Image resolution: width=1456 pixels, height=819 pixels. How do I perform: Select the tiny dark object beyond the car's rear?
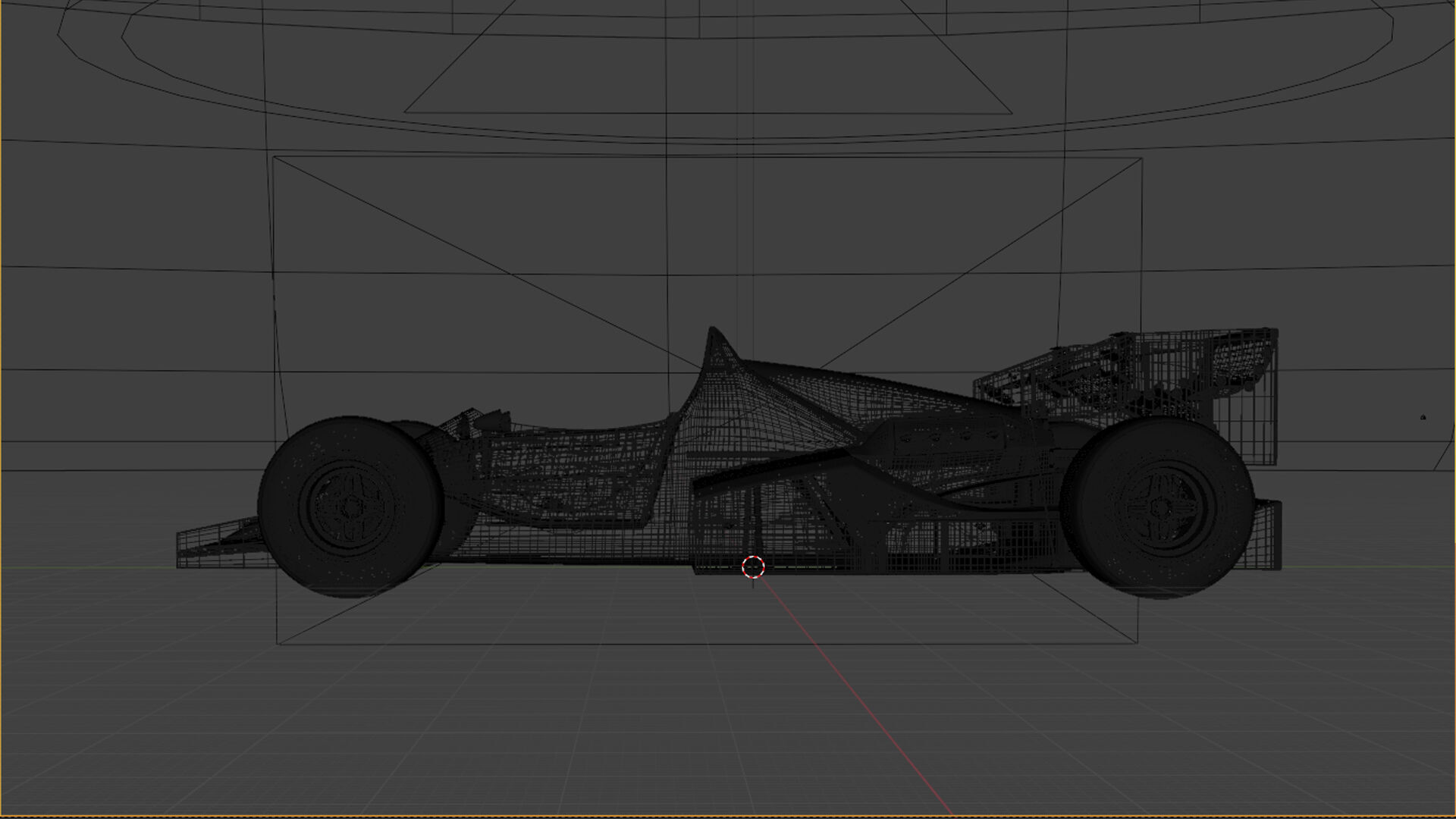(x=1423, y=417)
